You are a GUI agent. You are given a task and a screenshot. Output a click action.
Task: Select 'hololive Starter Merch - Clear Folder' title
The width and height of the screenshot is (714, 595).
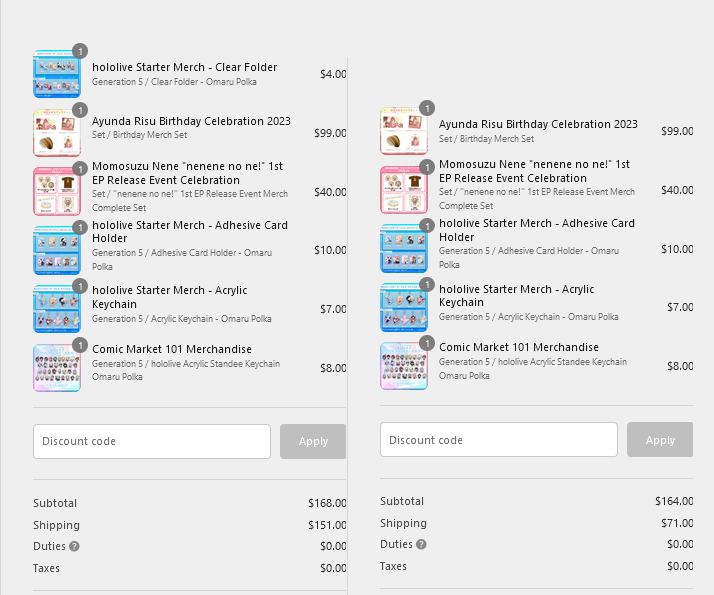tap(184, 67)
